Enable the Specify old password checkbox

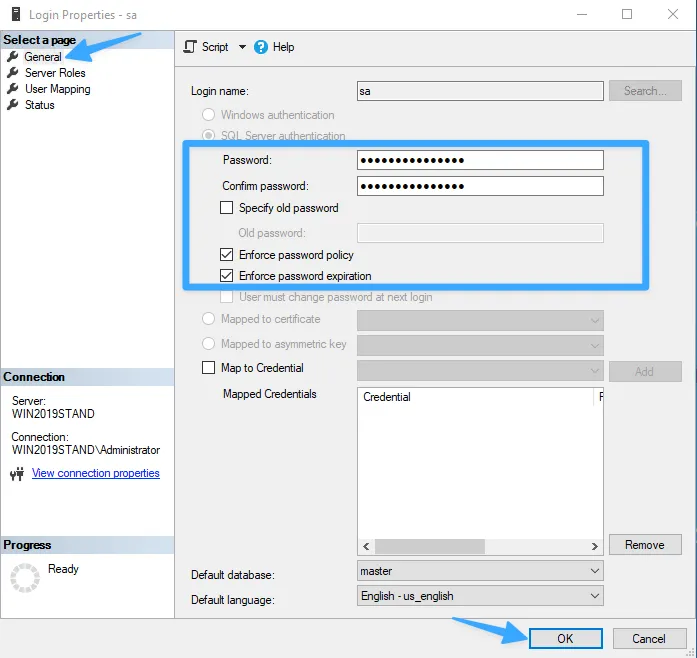pyautogui.click(x=227, y=208)
